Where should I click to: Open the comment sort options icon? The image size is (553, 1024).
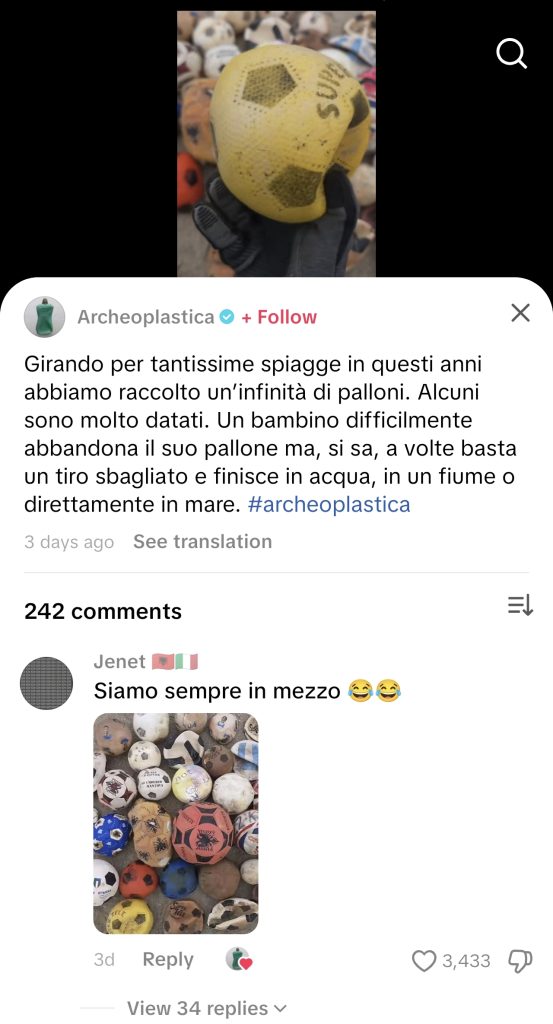(x=520, y=607)
